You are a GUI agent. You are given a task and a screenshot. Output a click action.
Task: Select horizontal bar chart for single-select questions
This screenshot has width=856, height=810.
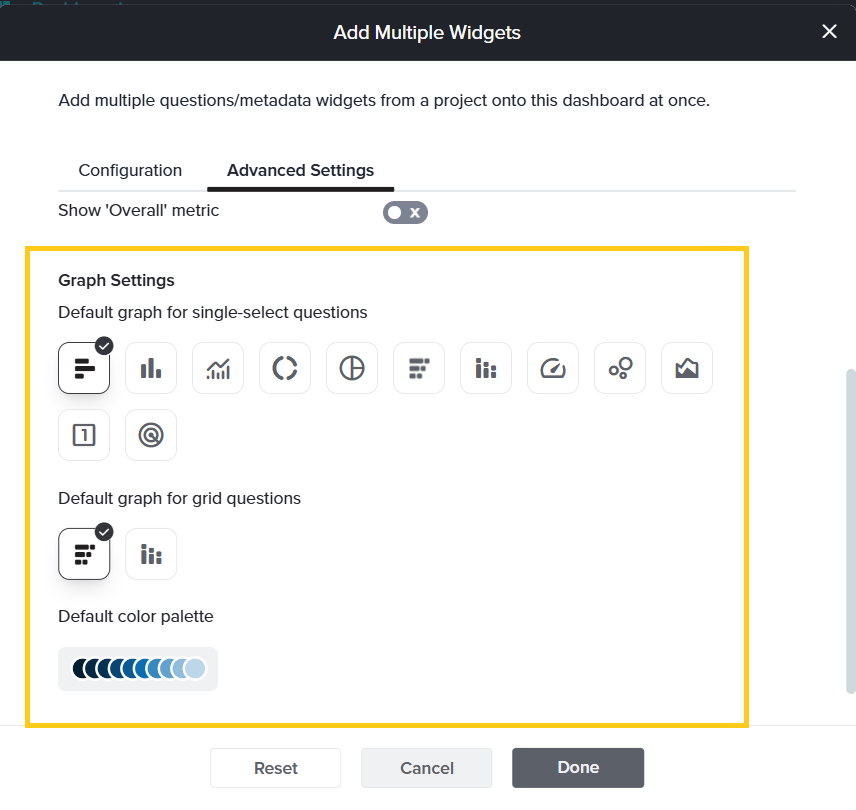[84, 368]
